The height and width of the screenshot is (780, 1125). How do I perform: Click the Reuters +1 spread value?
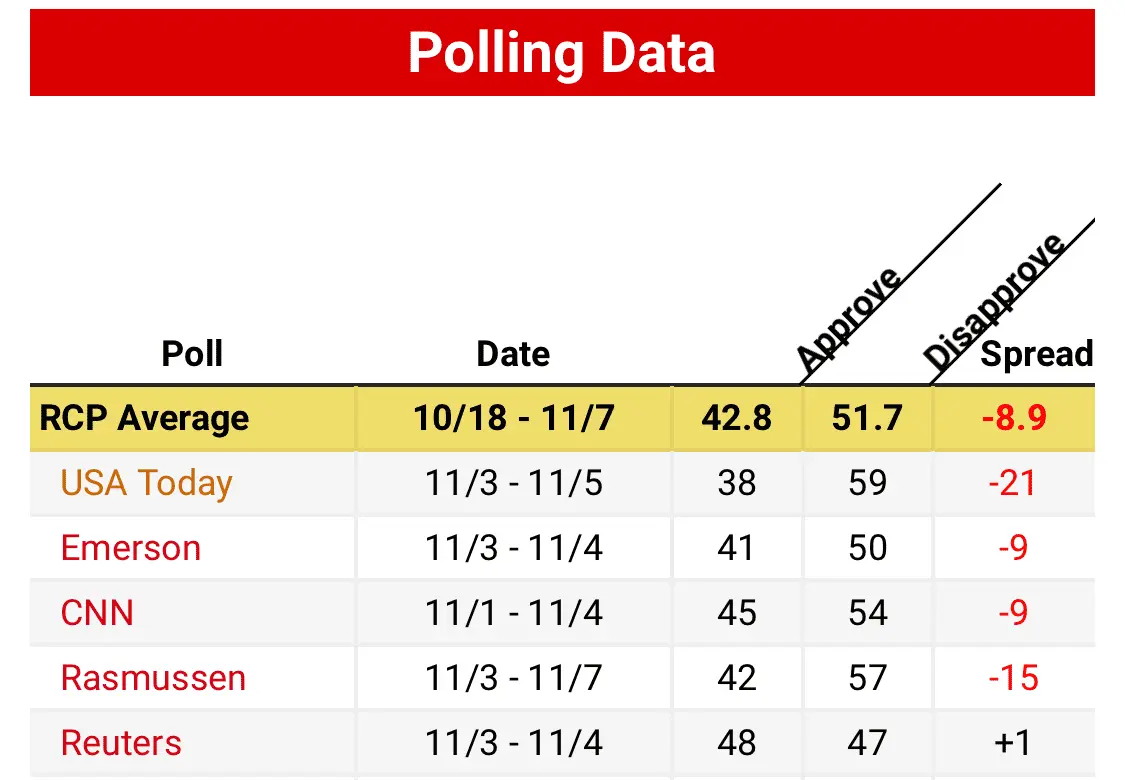click(1012, 743)
